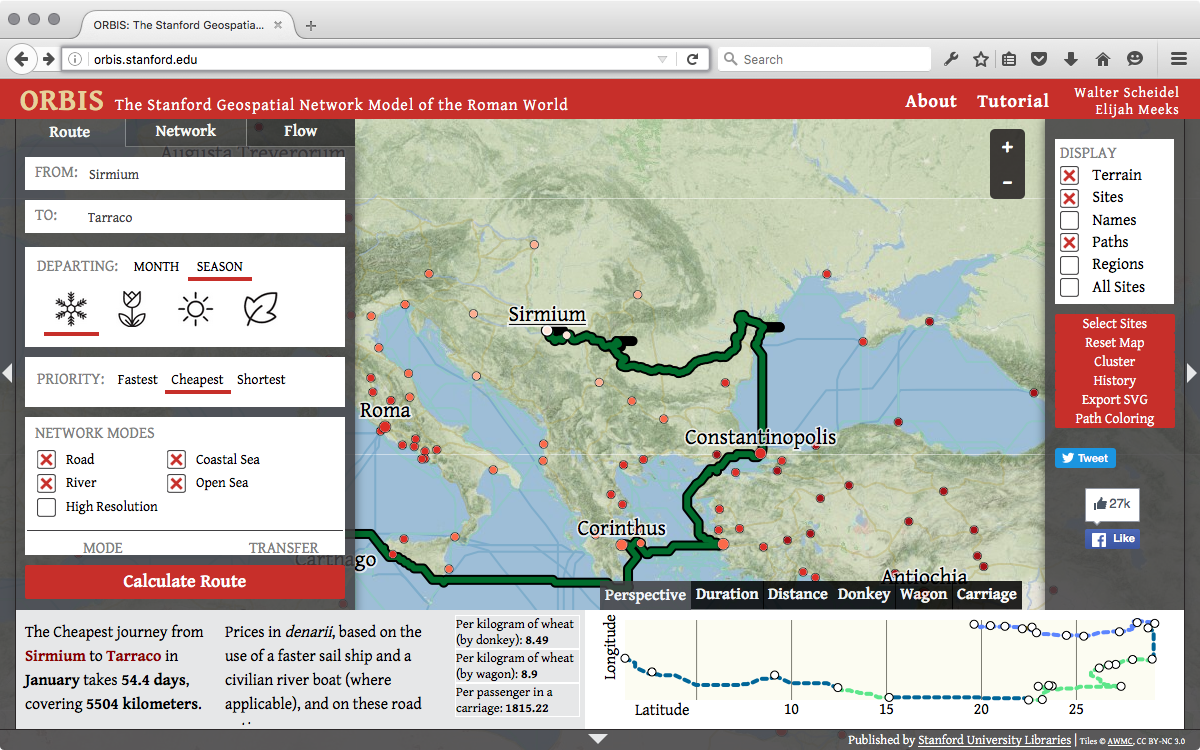Open the bookmarks list icon
This screenshot has height=750, width=1200.
[1010, 59]
